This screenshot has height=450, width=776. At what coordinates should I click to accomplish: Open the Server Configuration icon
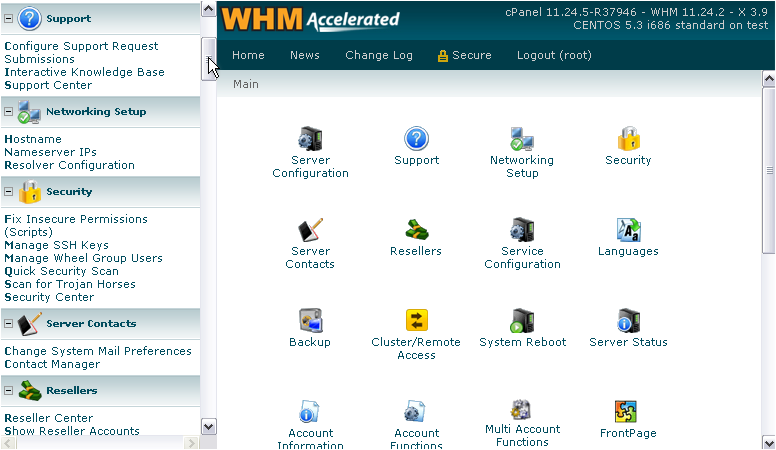pyautogui.click(x=310, y=139)
